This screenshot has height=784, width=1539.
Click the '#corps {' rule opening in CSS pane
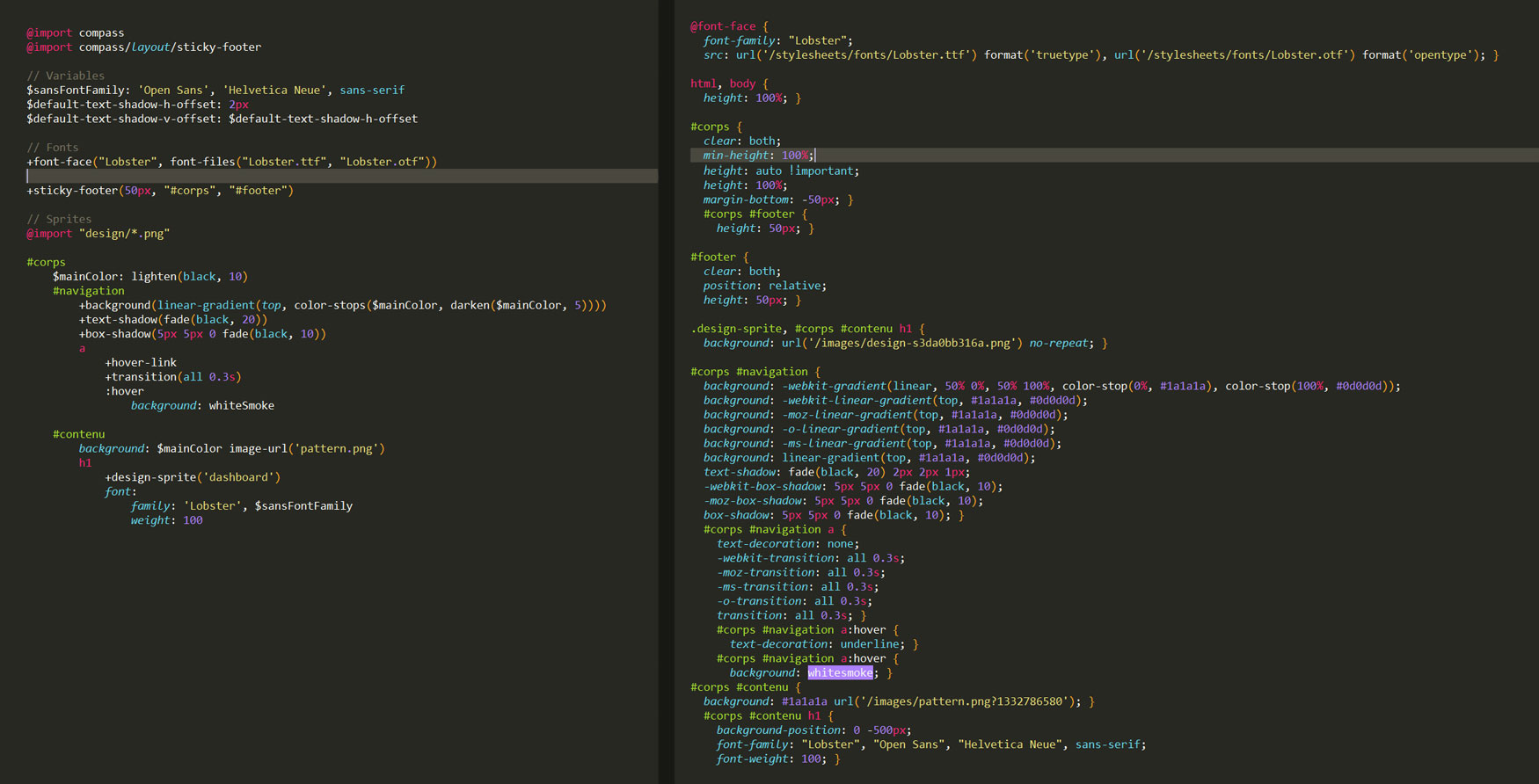[x=716, y=127]
